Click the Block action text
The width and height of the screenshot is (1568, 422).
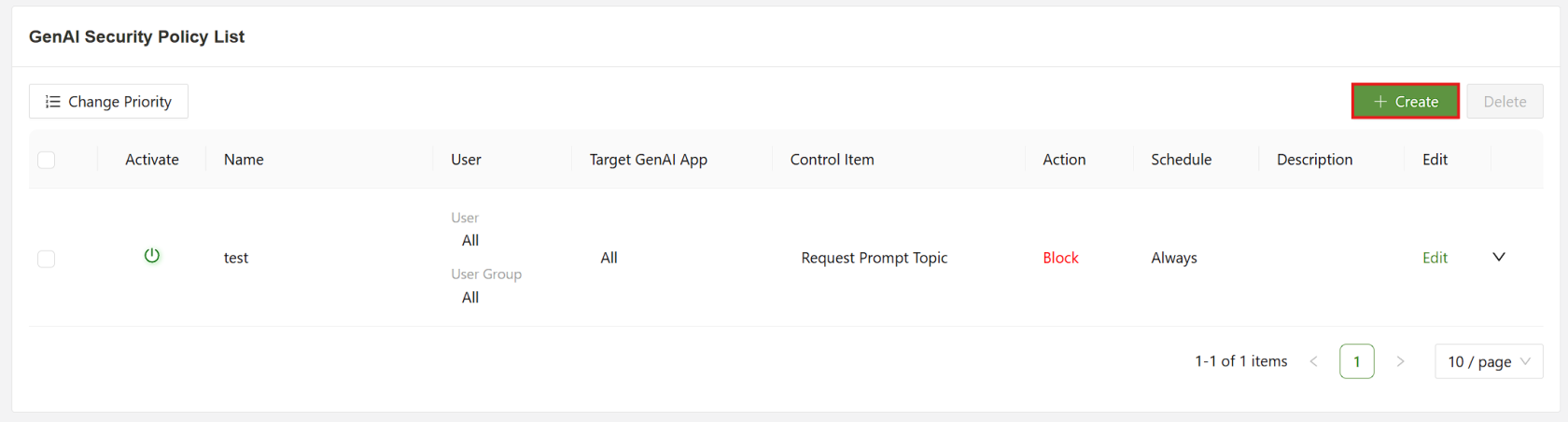coord(1060,258)
